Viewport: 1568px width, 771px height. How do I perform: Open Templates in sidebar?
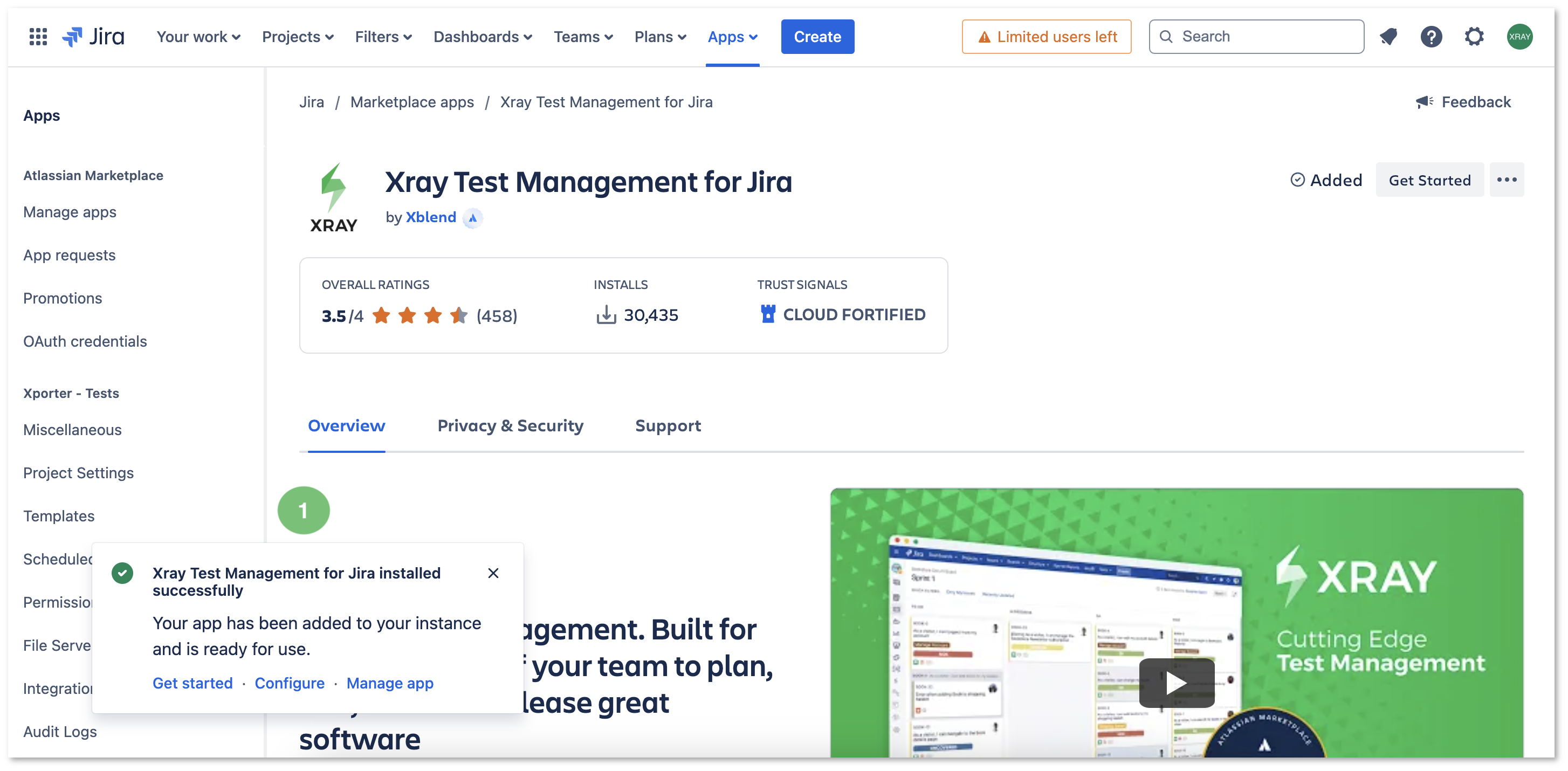pyautogui.click(x=59, y=517)
